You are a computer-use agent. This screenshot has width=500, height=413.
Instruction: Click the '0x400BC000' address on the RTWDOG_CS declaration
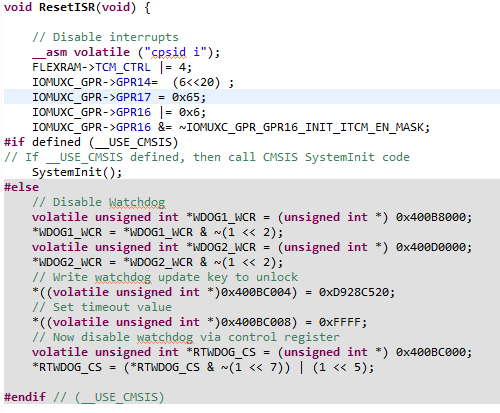(430, 352)
